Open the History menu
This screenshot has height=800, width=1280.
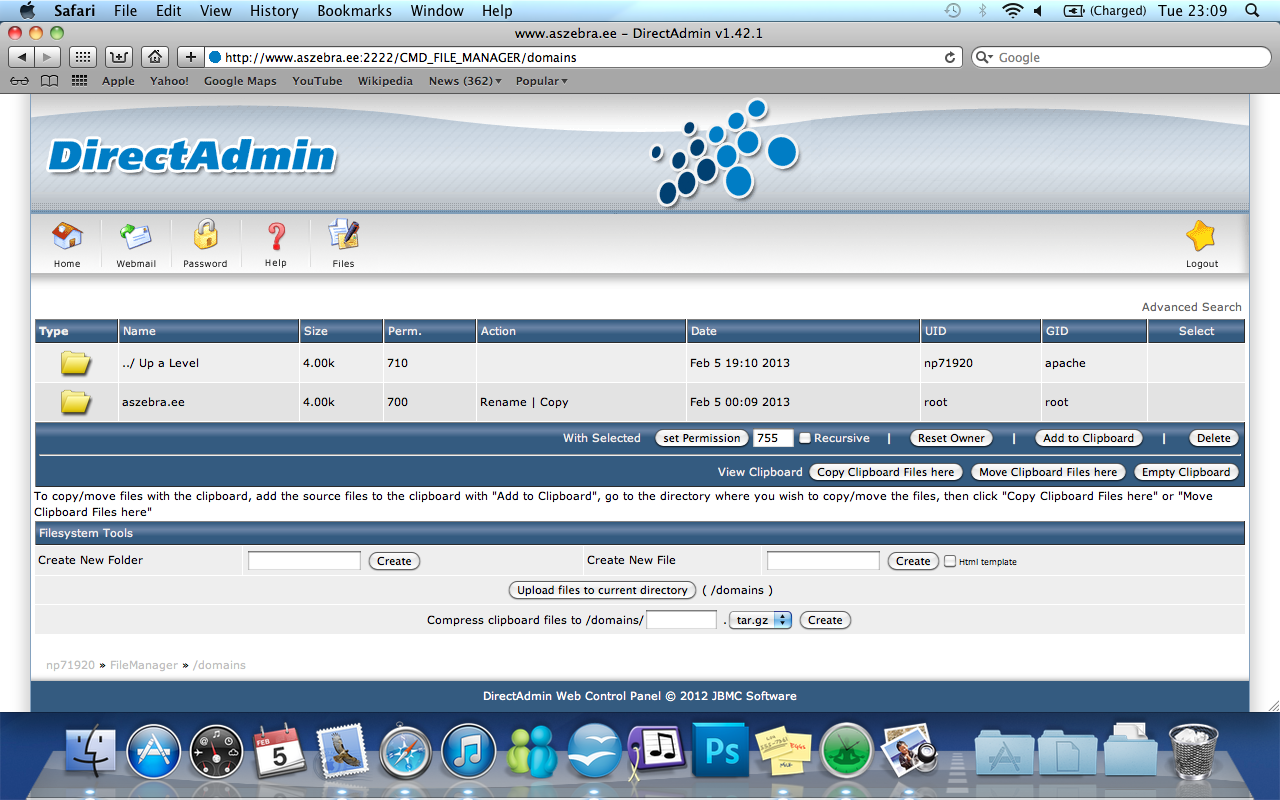(x=274, y=11)
